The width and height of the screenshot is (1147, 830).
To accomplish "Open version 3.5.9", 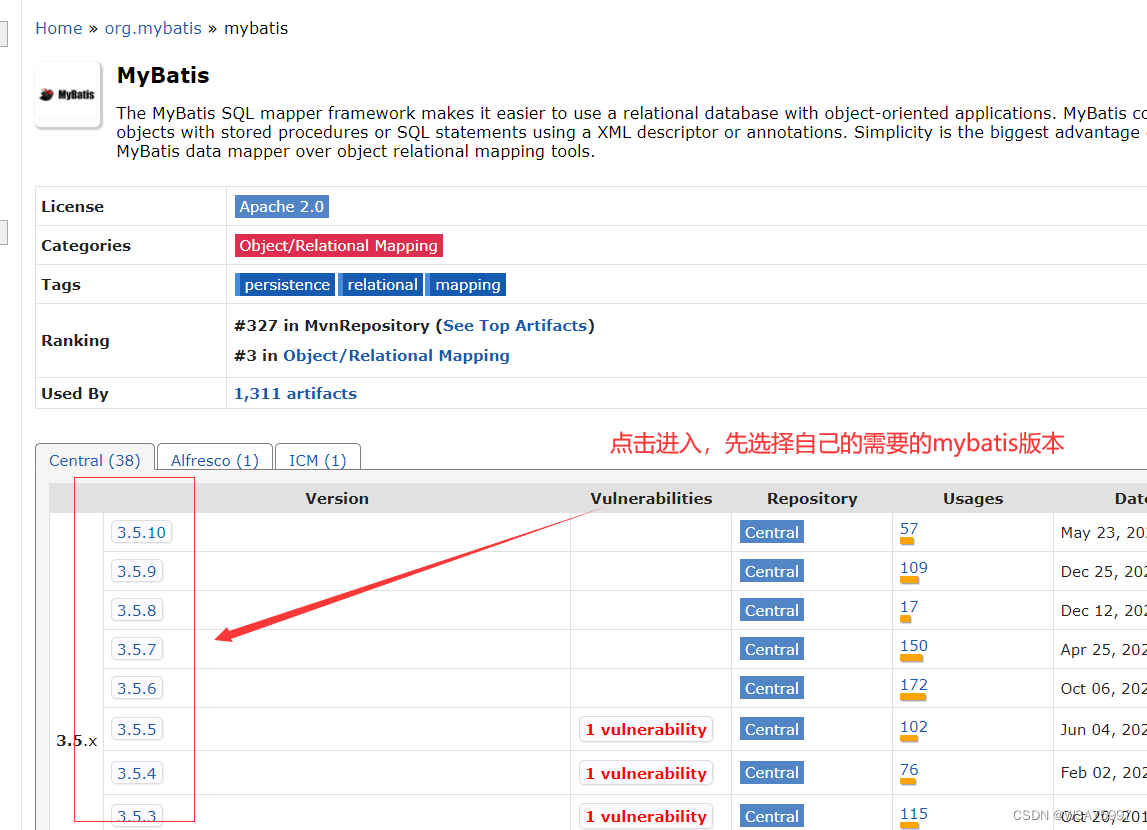I will point(137,571).
